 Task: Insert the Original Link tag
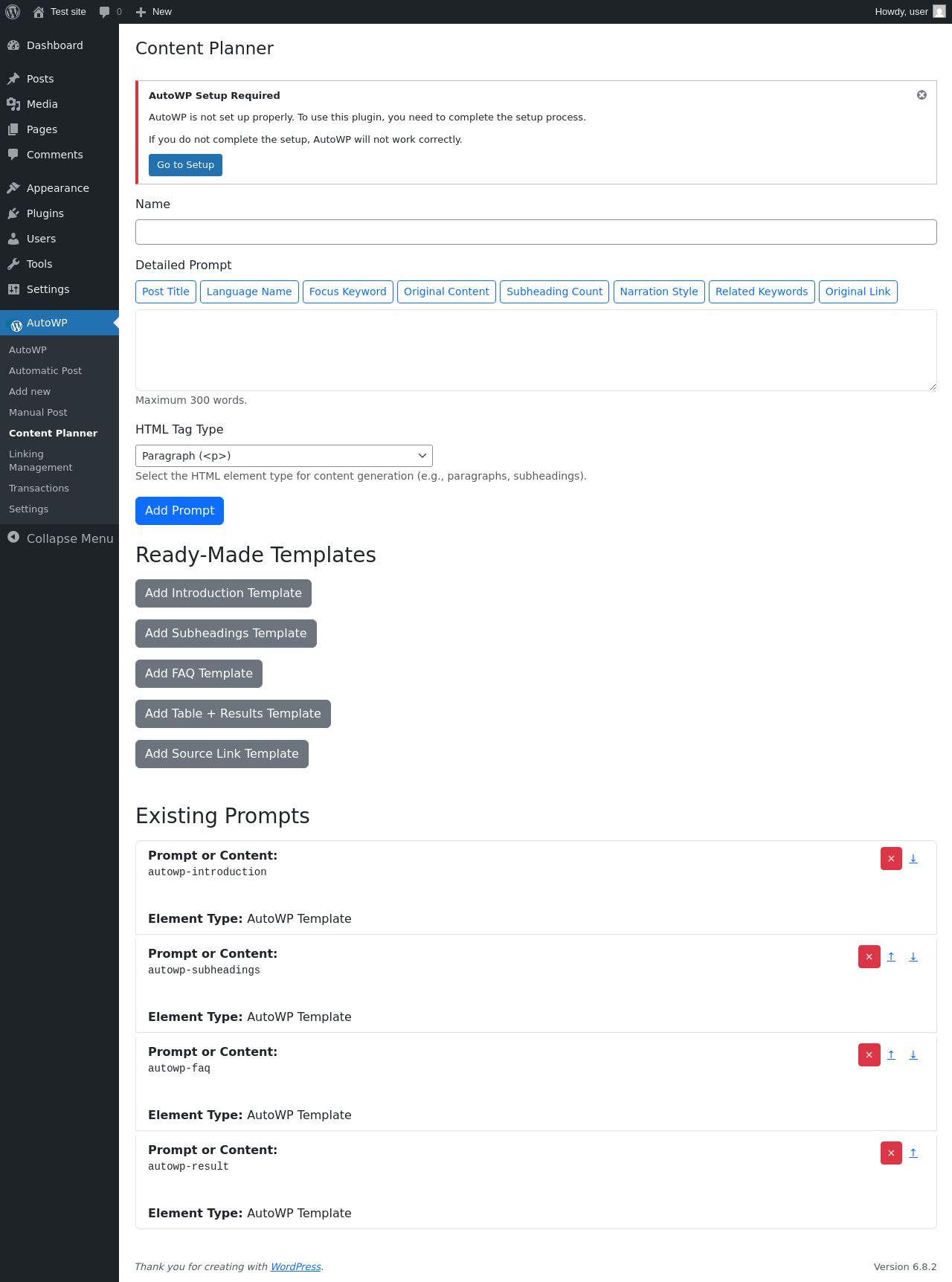tap(858, 292)
